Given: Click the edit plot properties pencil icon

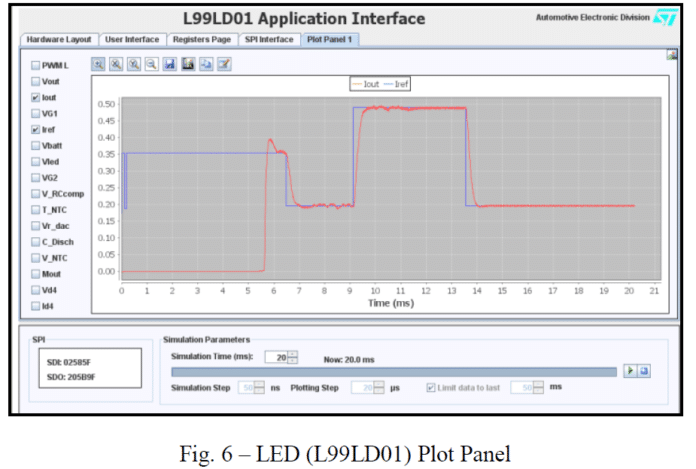Looking at the screenshot, I should coord(225,64).
